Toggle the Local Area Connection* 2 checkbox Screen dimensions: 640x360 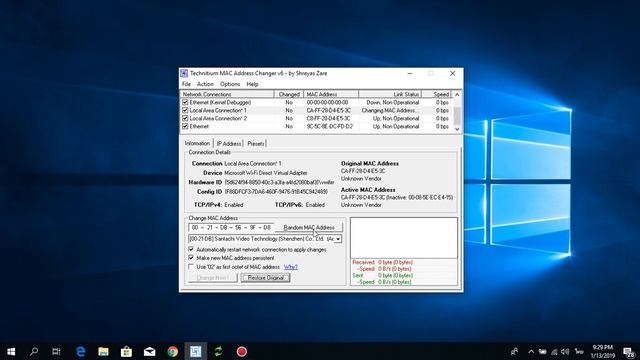click(x=185, y=118)
